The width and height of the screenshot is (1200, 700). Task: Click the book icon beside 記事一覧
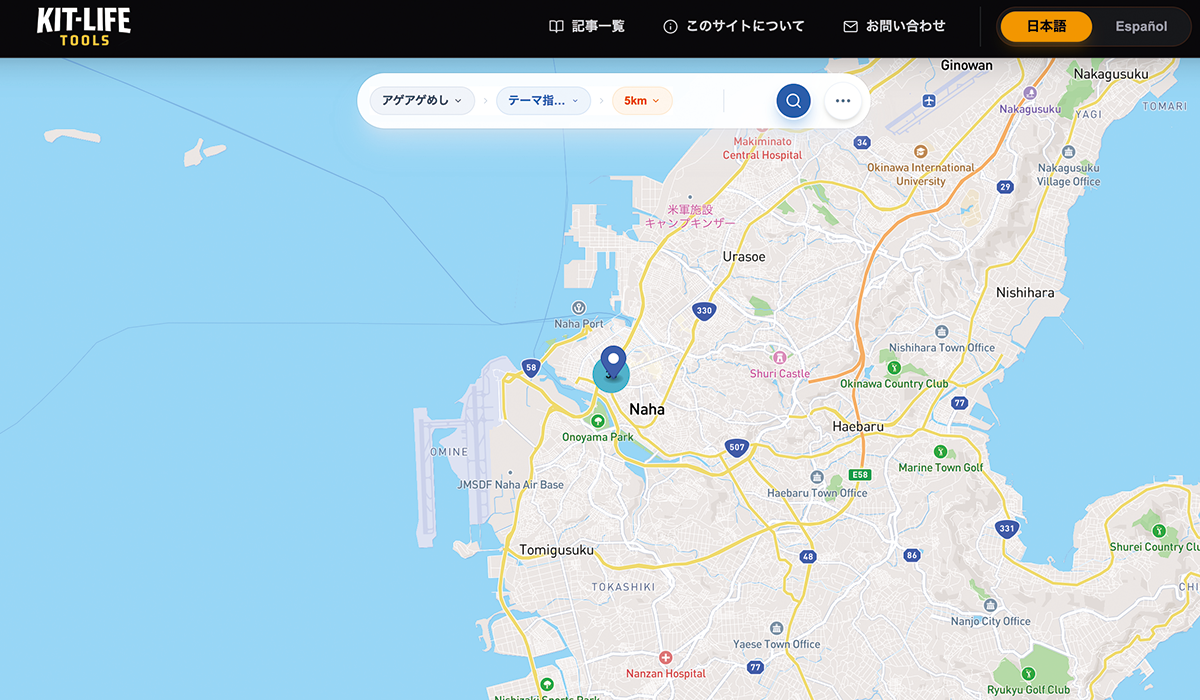click(x=556, y=26)
